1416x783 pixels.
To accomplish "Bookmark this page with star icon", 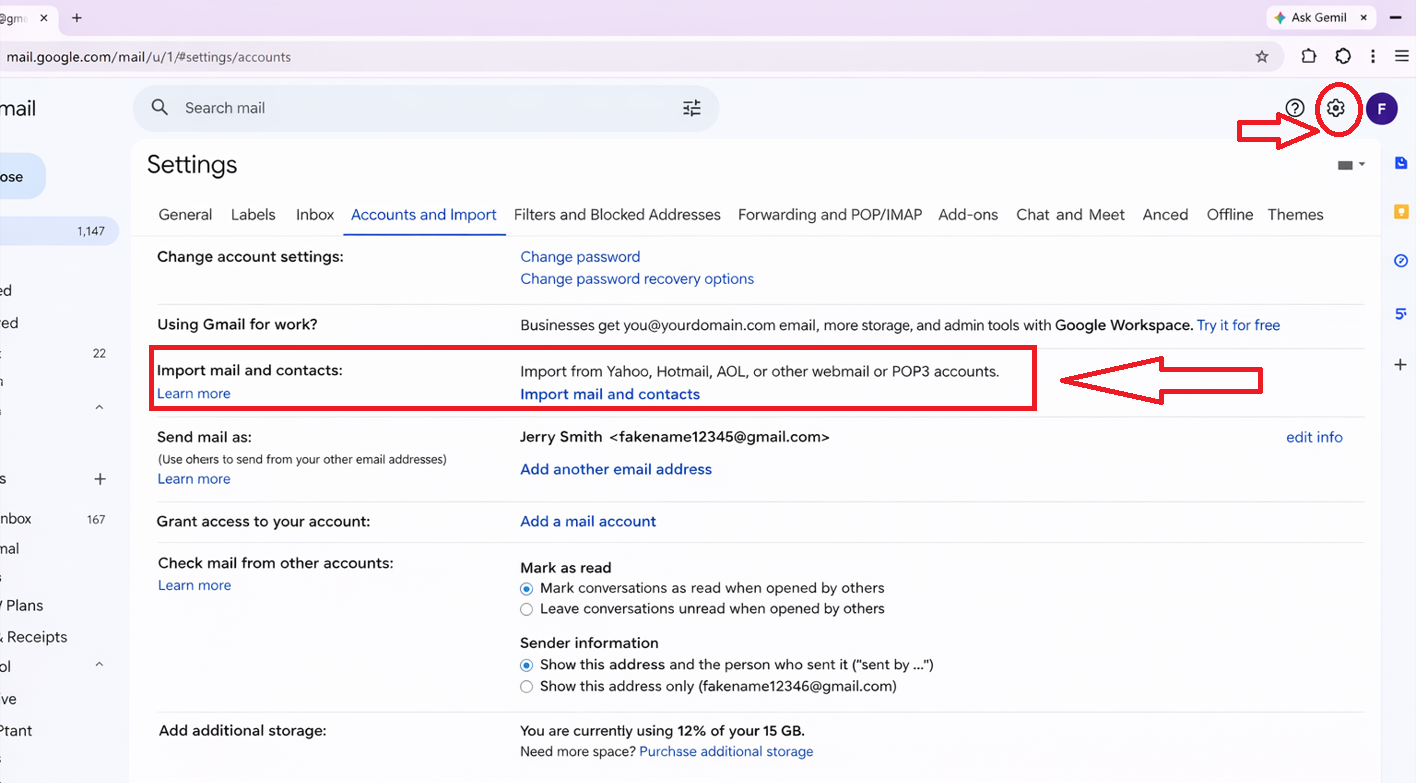I will 1262,57.
